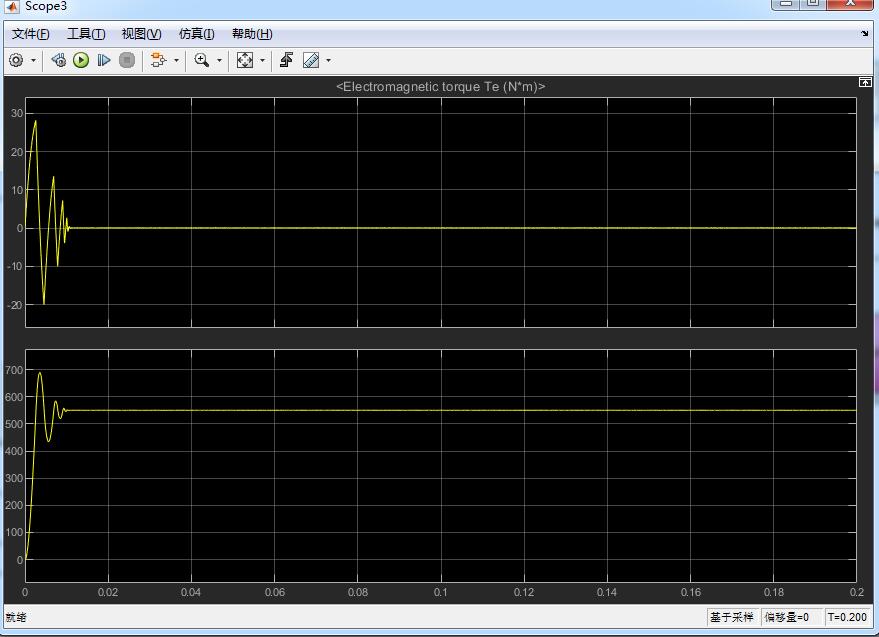Click the 基于采样 status bar entry
The height and width of the screenshot is (637, 879).
click(x=732, y=617)
